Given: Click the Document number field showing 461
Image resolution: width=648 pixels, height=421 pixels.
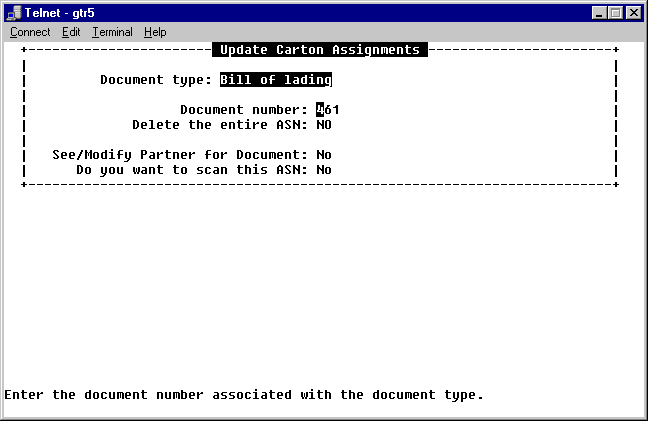Looking at the screenshot, I should (328, 110).
